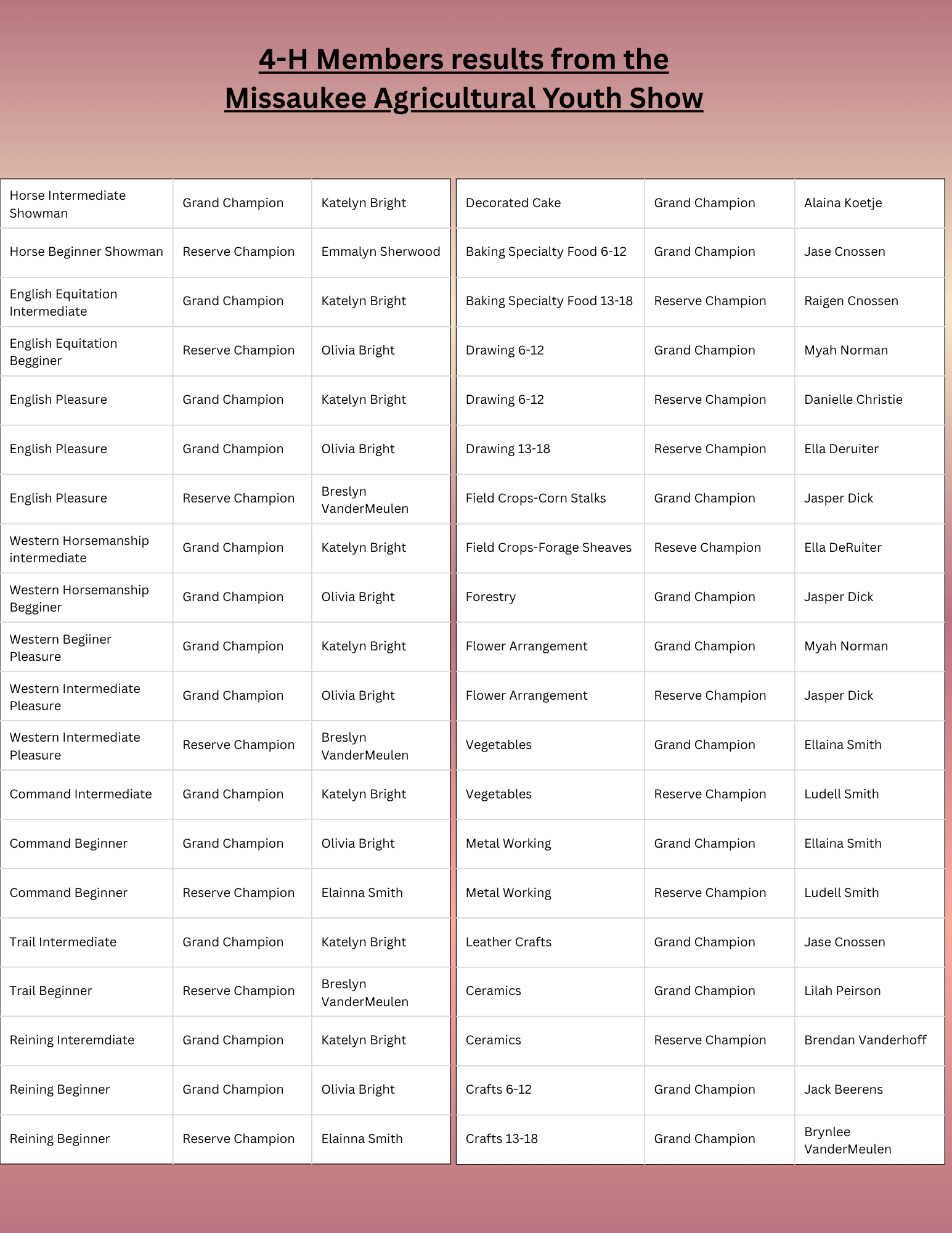The image size is (952, 1233).
Task: Click 'Jasper Dick' in Field Crops-Corn Stalks row
Action: 839,499
